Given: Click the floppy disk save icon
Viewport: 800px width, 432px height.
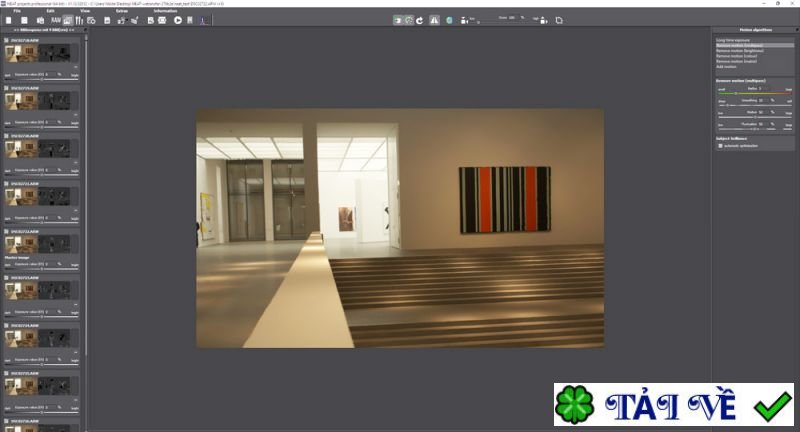Looking at the screenshot, I should (x=107, y=20).
